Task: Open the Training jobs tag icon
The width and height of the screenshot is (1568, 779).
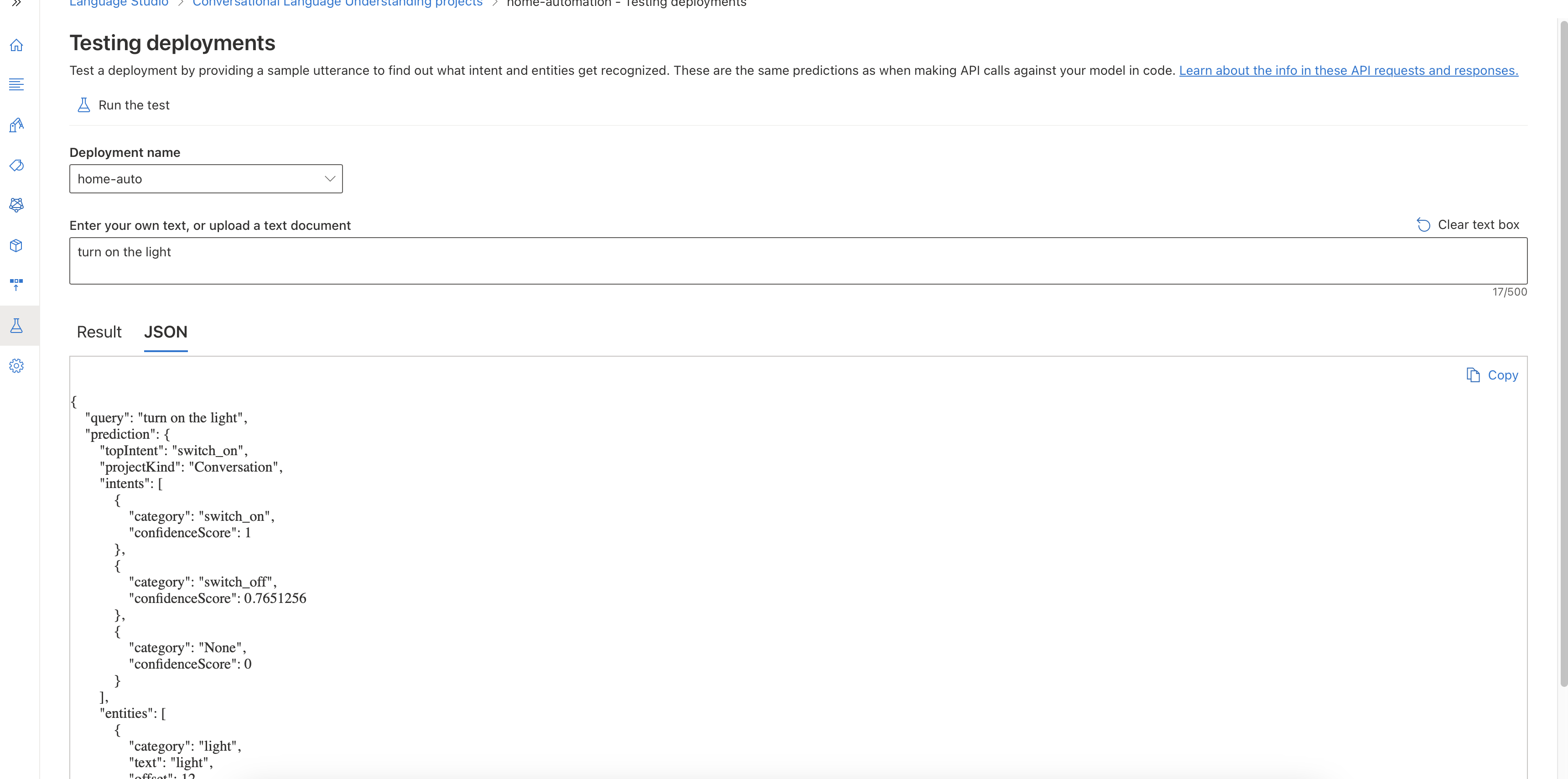Action: point(16,165)
